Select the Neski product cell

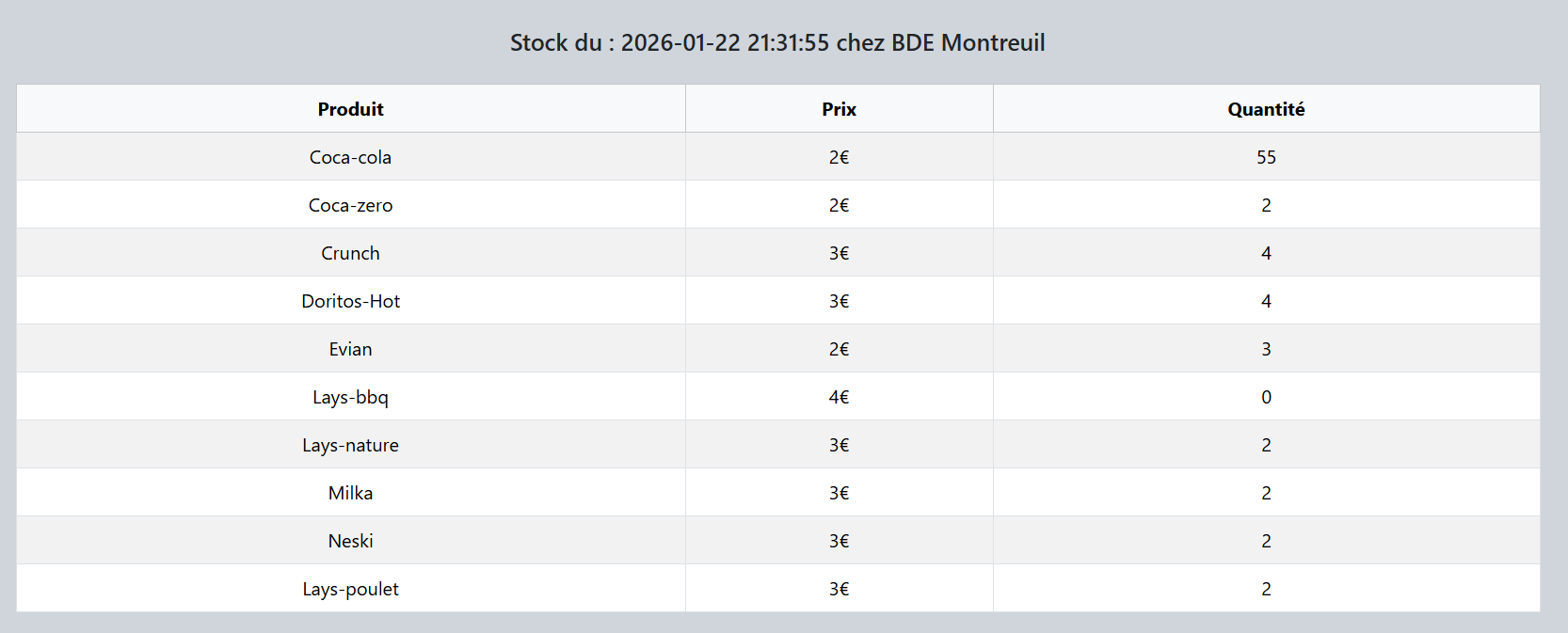(x=350, y=541)
